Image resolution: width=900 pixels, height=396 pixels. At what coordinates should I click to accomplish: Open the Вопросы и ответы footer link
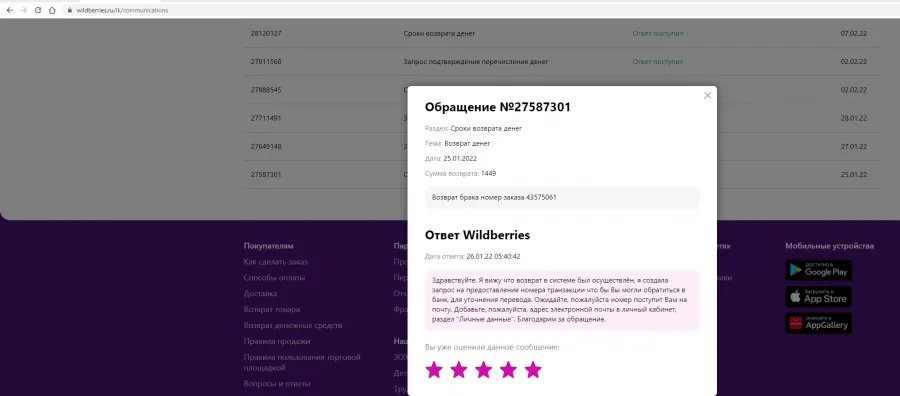[x=277, y=383]
